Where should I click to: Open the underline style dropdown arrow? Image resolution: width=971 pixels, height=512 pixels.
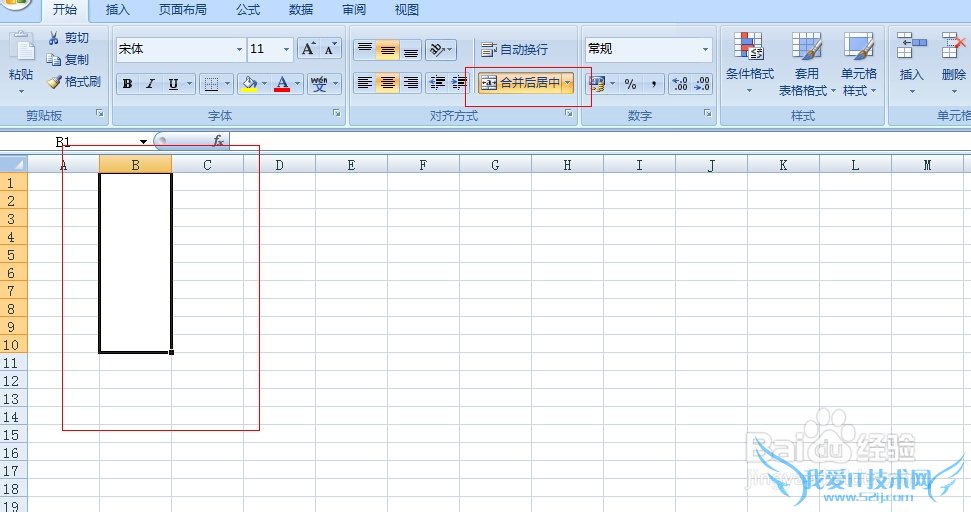click(x=189, y=84)
